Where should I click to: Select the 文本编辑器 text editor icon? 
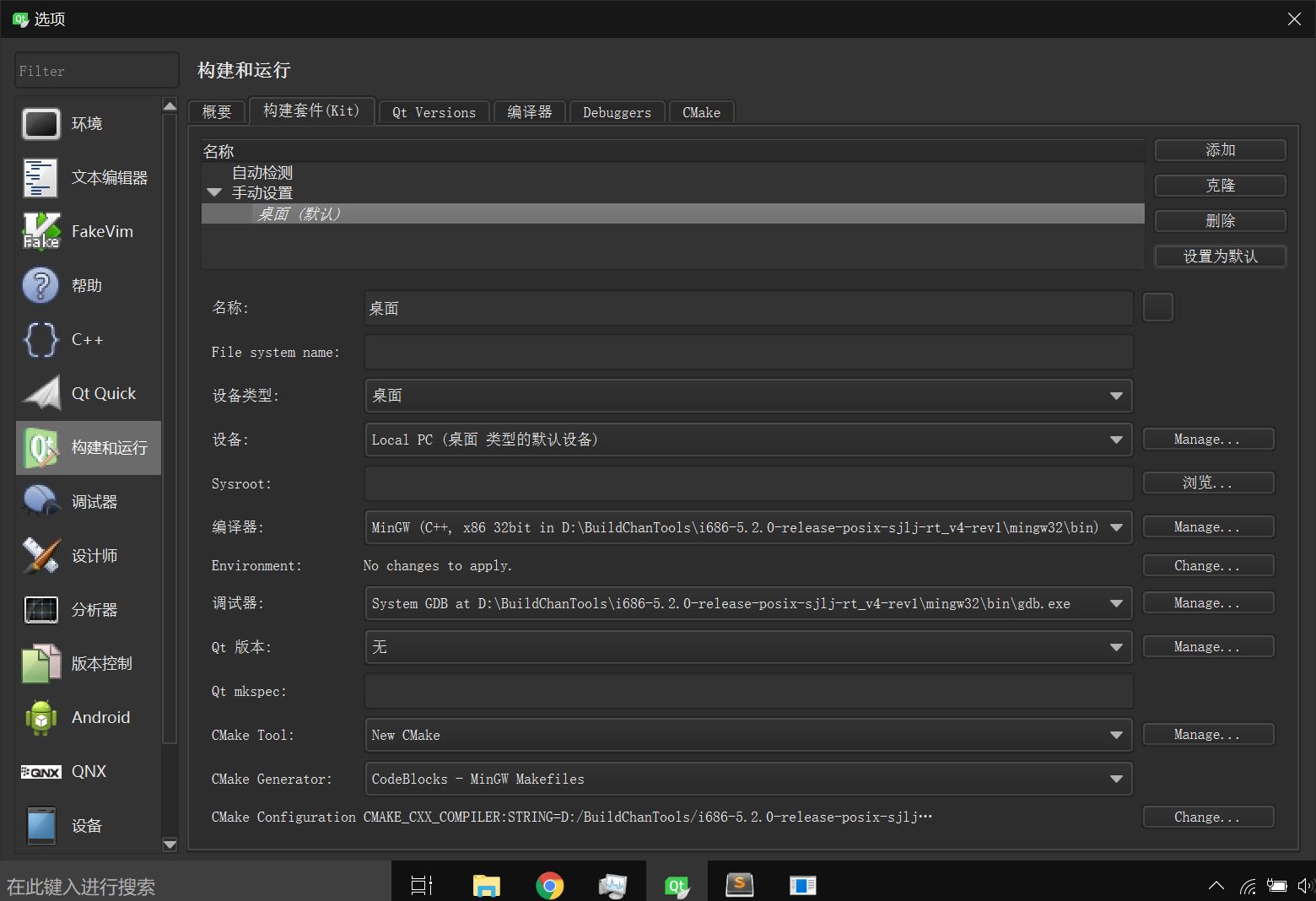[40, 178]
